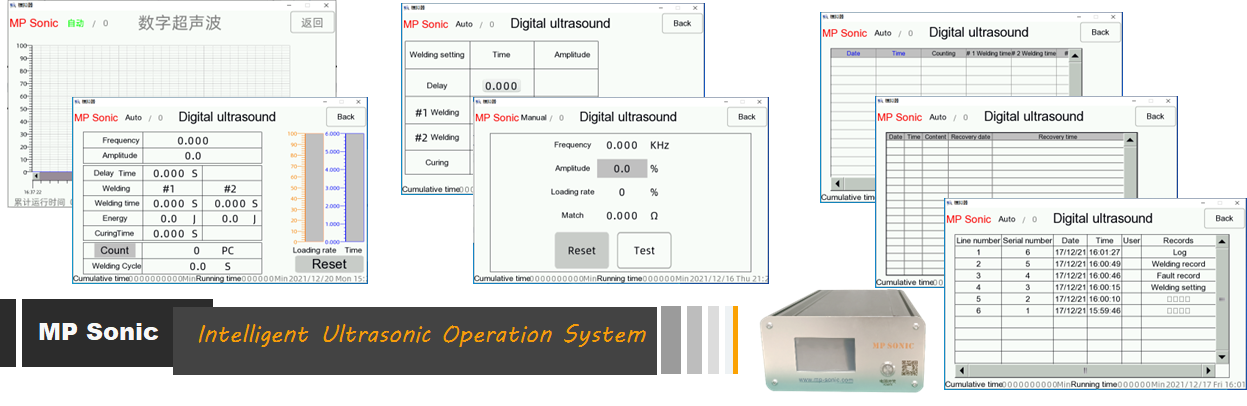Click the Manual mode label
The width and height of the screenshot is (1247, 406).
pos(534,118)
